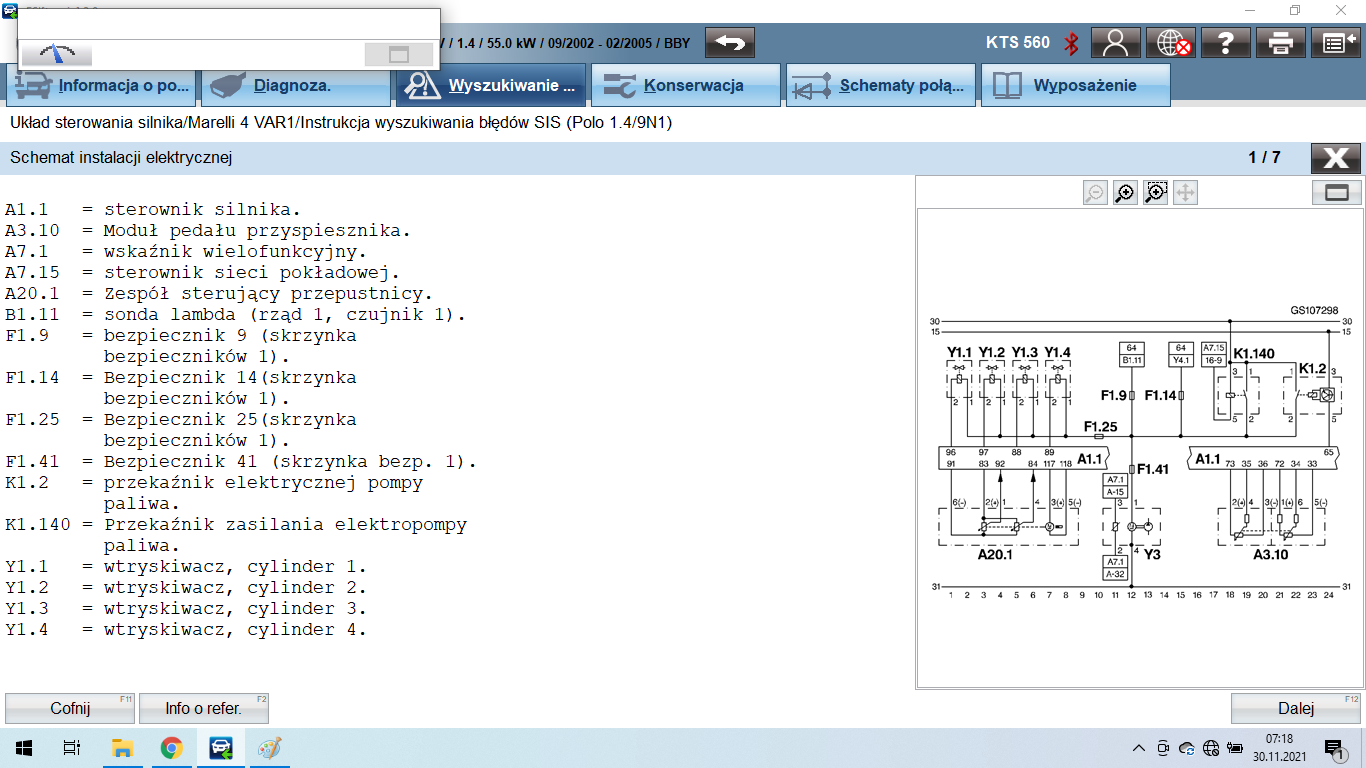The image size is (1366, 768).
Task: Switch to the ESI[tronic] car app on the taskbar
Action: click(220, 748)
